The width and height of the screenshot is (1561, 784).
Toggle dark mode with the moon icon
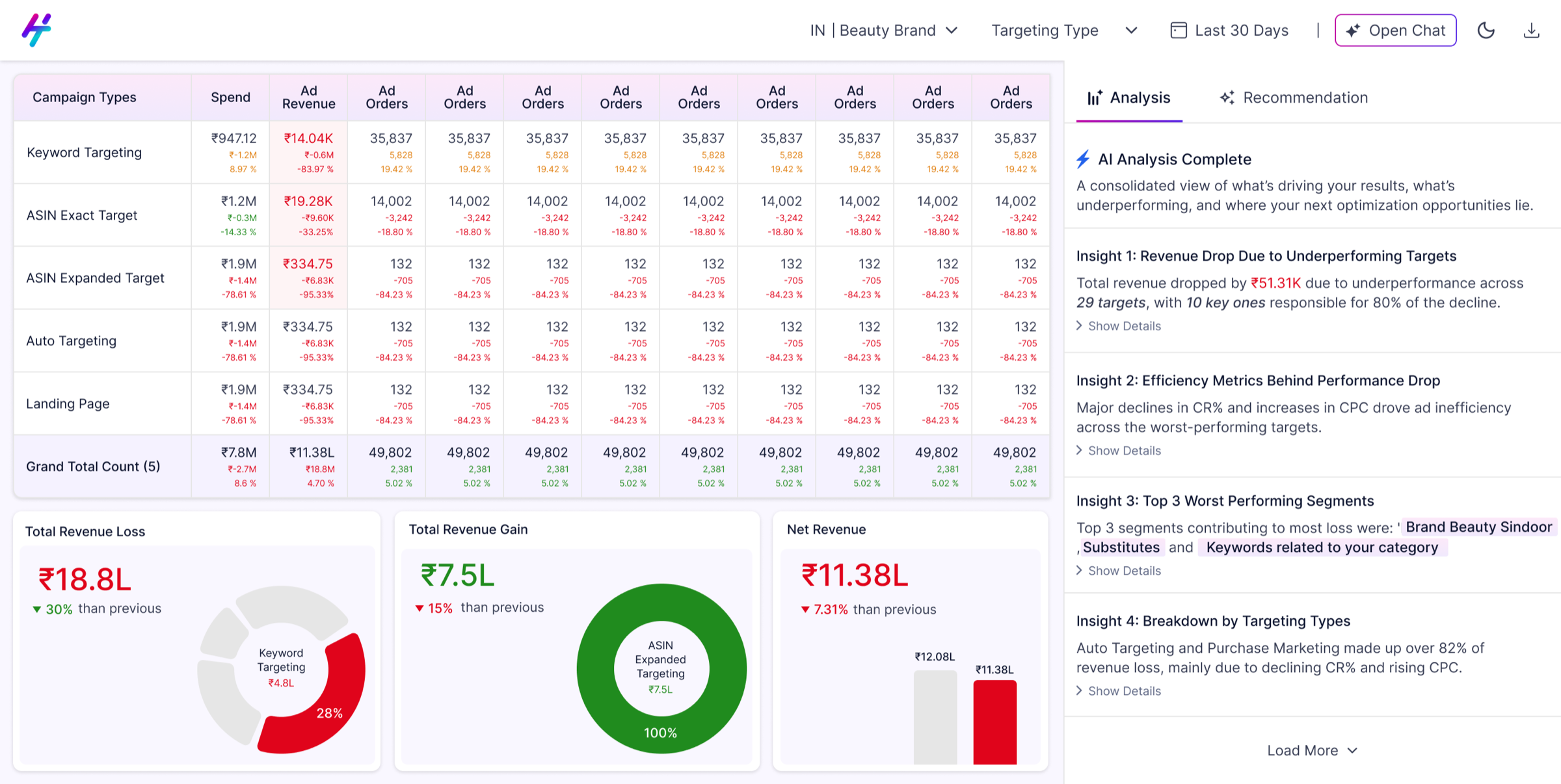point(1486,31)
